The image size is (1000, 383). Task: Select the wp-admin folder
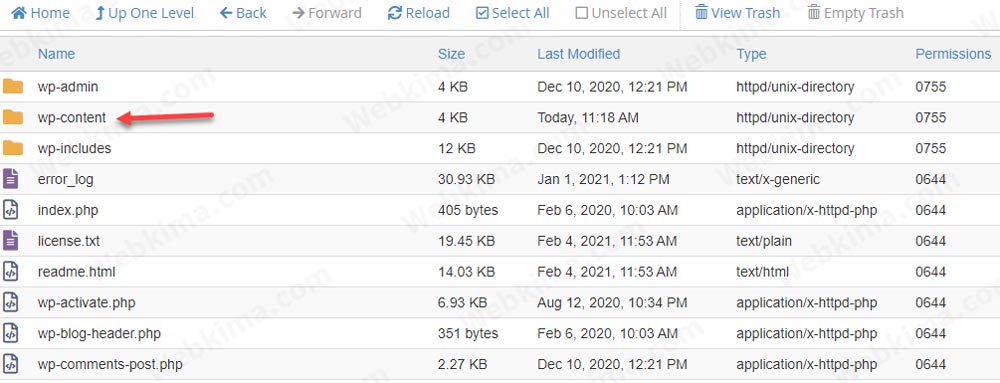(500, 87)
